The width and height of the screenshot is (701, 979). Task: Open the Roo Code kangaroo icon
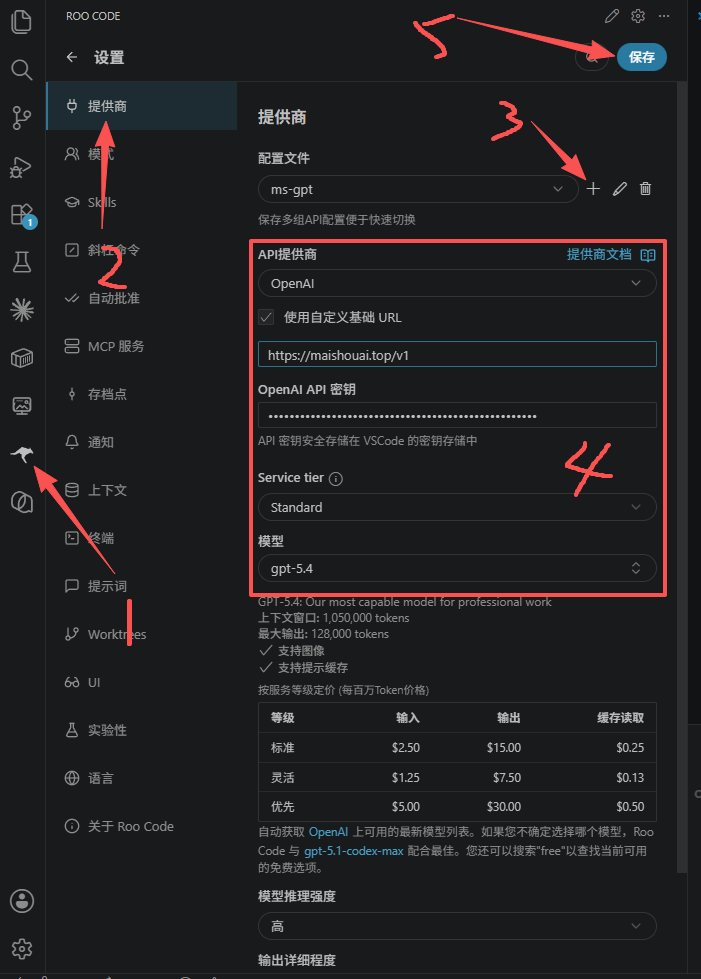point(22,454)
